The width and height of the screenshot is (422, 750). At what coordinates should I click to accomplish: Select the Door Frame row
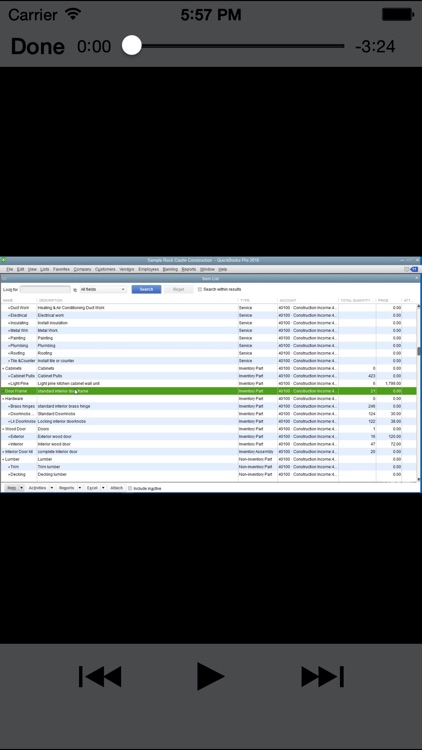[208, 391]
